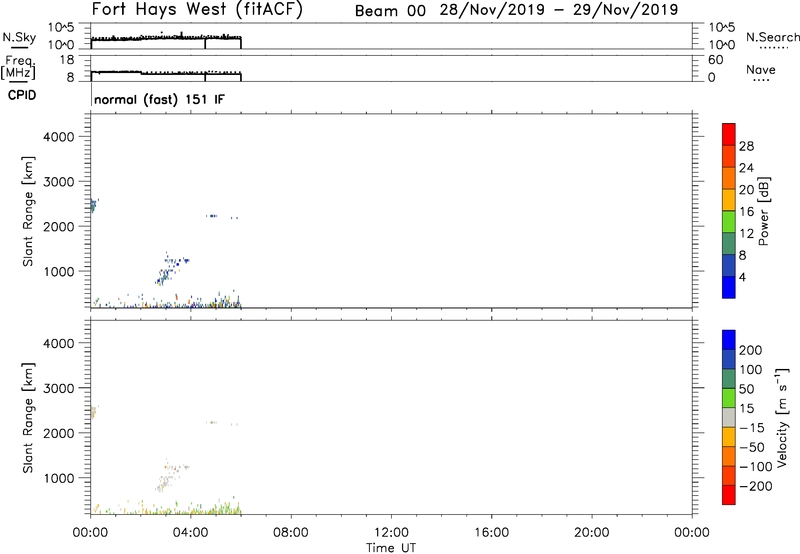This screenshot has width=800, height=554.
Task: Click the noise trace in the N.Sky panel
Action: 166,38
